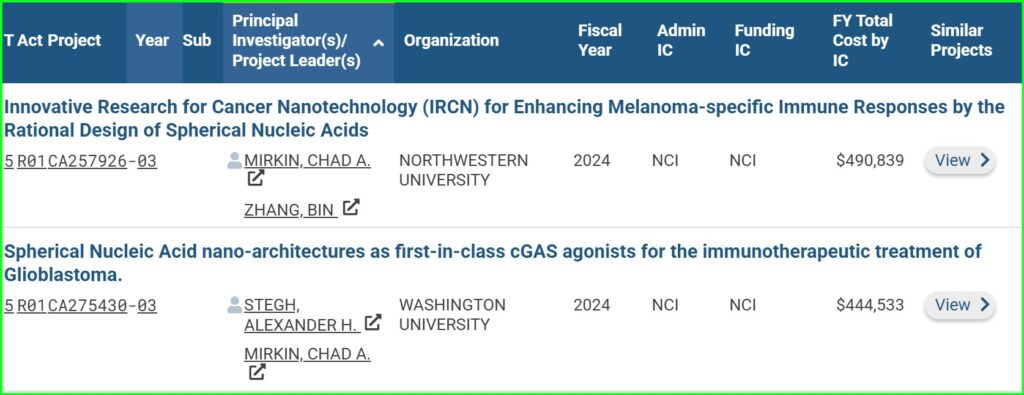Sort by Act Project column header
The image size is (1024, 395).
click(x=52, y=40)
